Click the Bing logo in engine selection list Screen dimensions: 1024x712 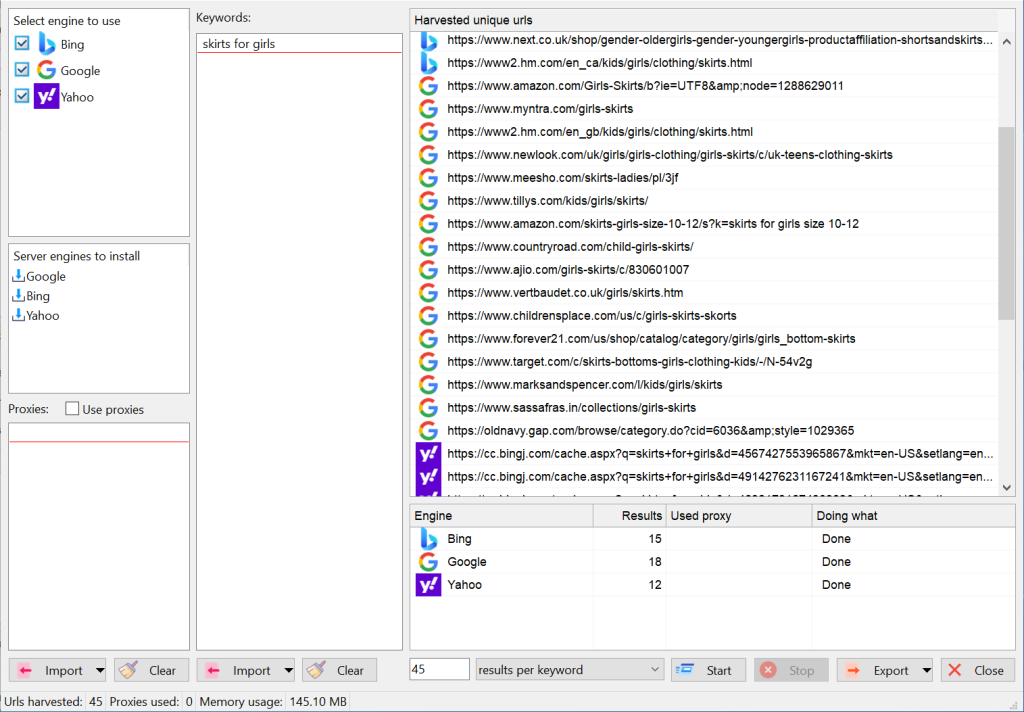pyautogui.click(x=46, y=44)
